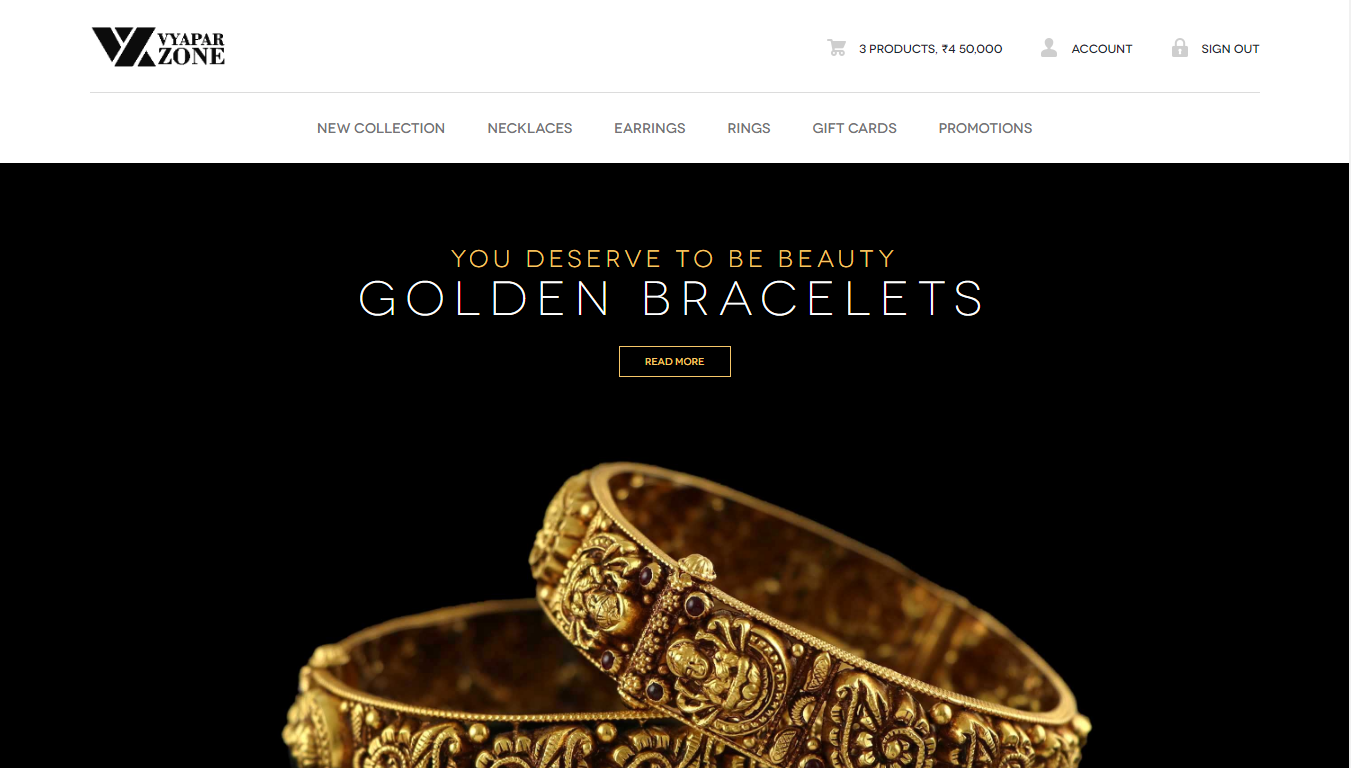Open the Account link
This screenshot has width=1351, height=768.
click(1102, 49)
